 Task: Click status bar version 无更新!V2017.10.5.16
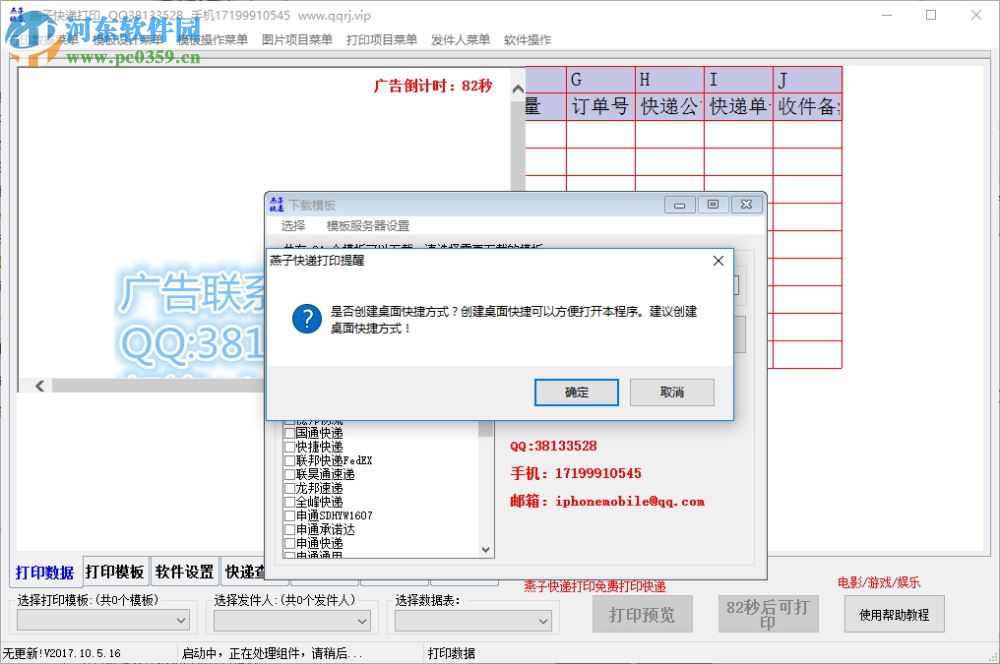62,653
